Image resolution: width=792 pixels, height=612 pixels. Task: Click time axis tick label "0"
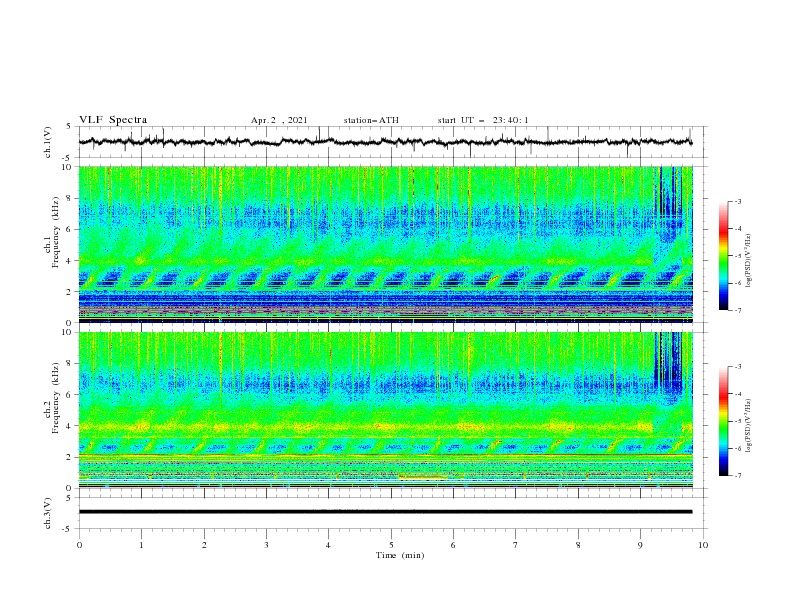79,545
